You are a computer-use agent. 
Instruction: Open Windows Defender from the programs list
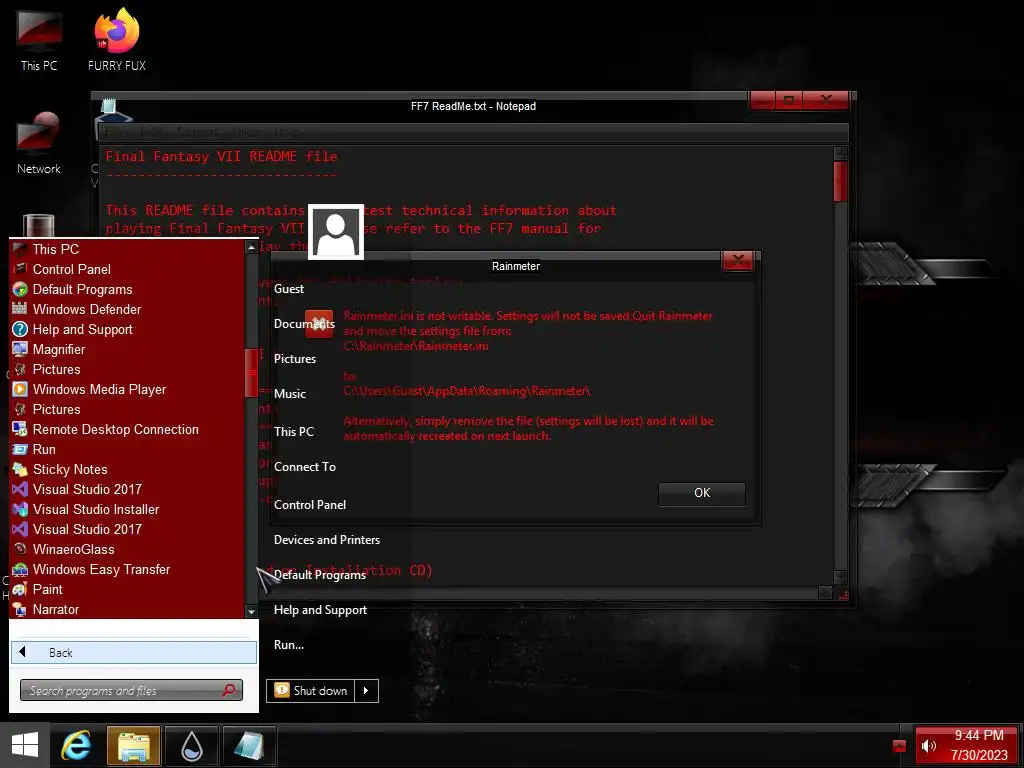point(87,310)
